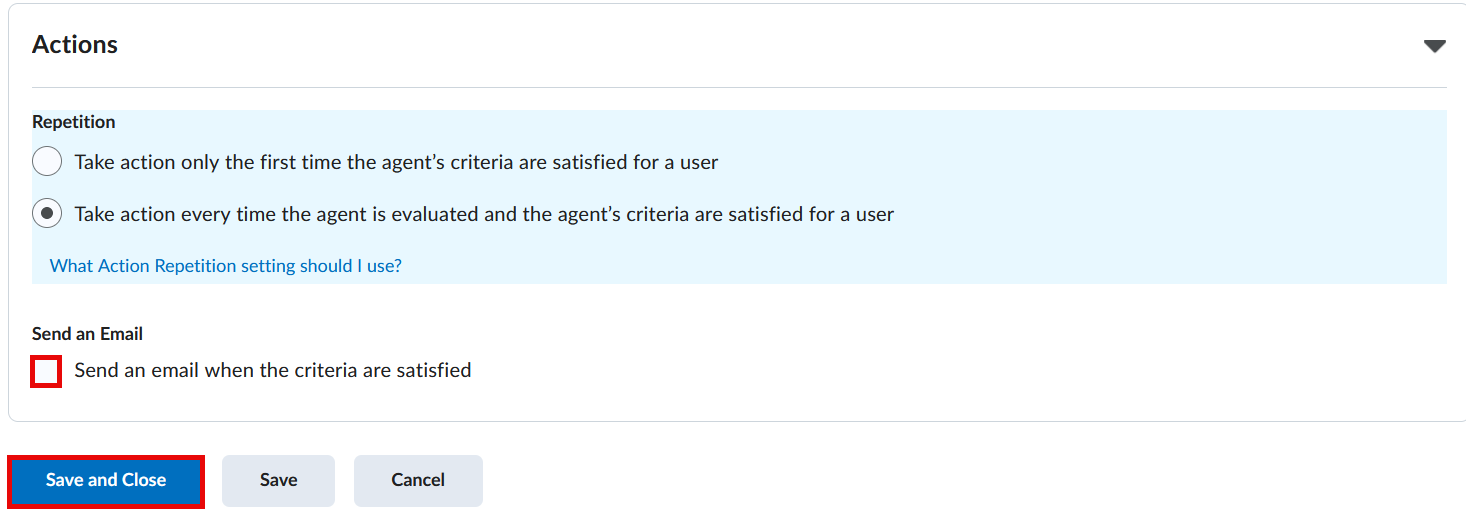Open "What Action Repetition setting should I use?" link
The width and height of the screenshot is (1466, 520).
pos(226,266)
